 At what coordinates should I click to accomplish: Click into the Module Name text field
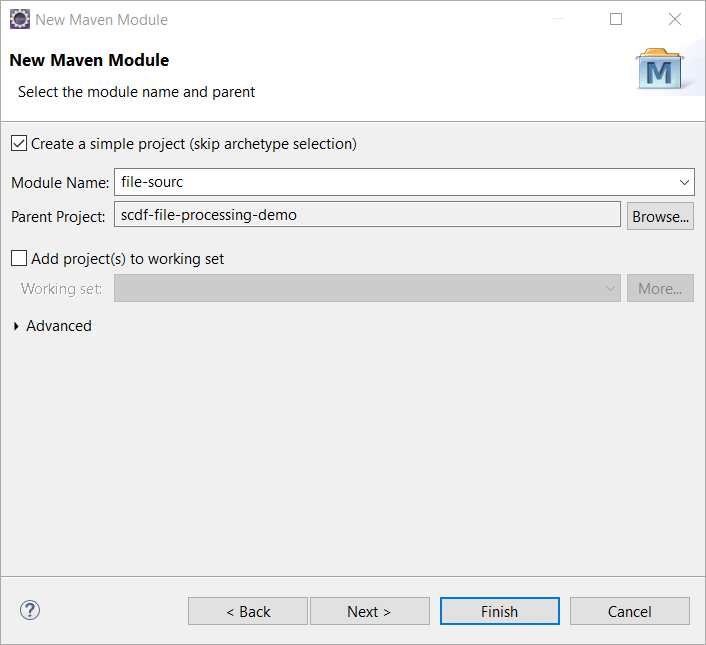pos(395,182)
